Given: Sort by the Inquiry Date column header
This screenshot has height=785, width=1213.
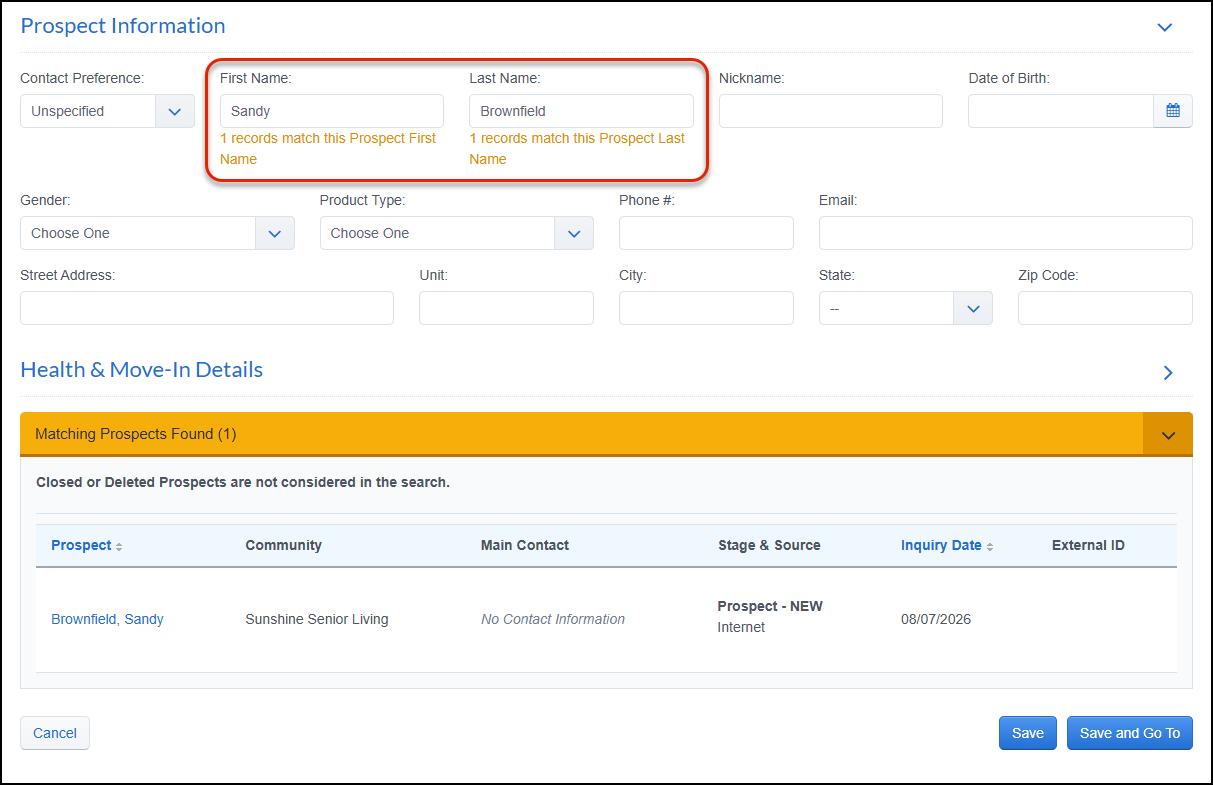Looking at the screenshot, I should pyautogui.click(x=947, y=546).
